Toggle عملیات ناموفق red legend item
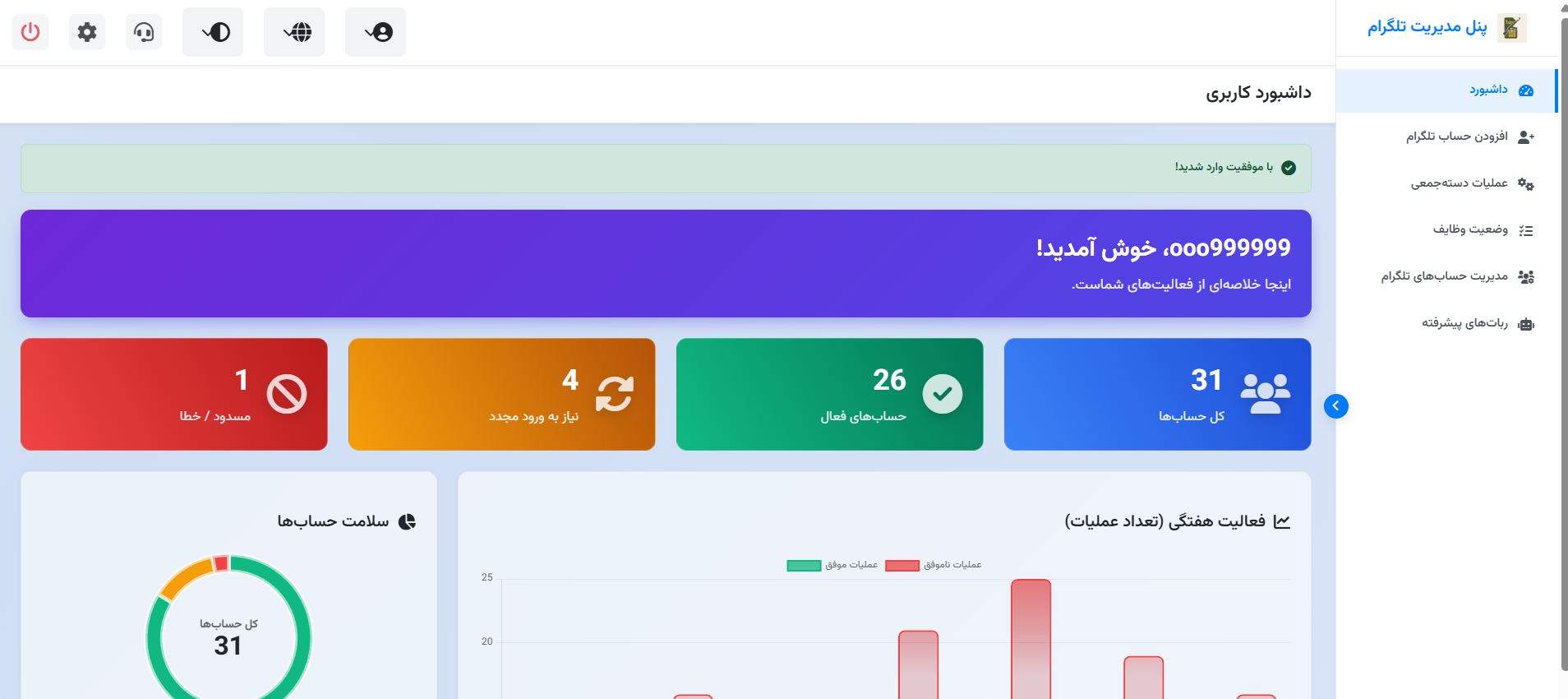 point(933,565)
